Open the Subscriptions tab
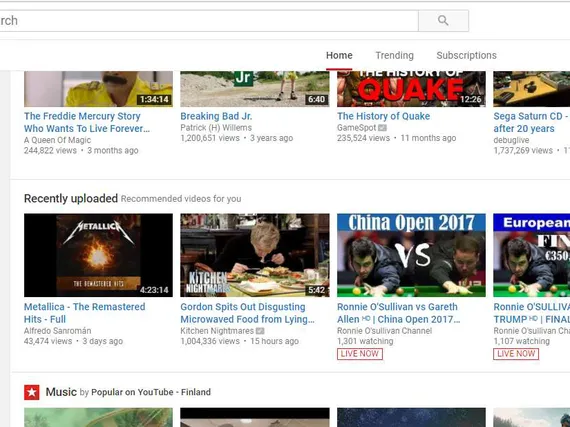The image size is (570, 427). click(466, 55)
